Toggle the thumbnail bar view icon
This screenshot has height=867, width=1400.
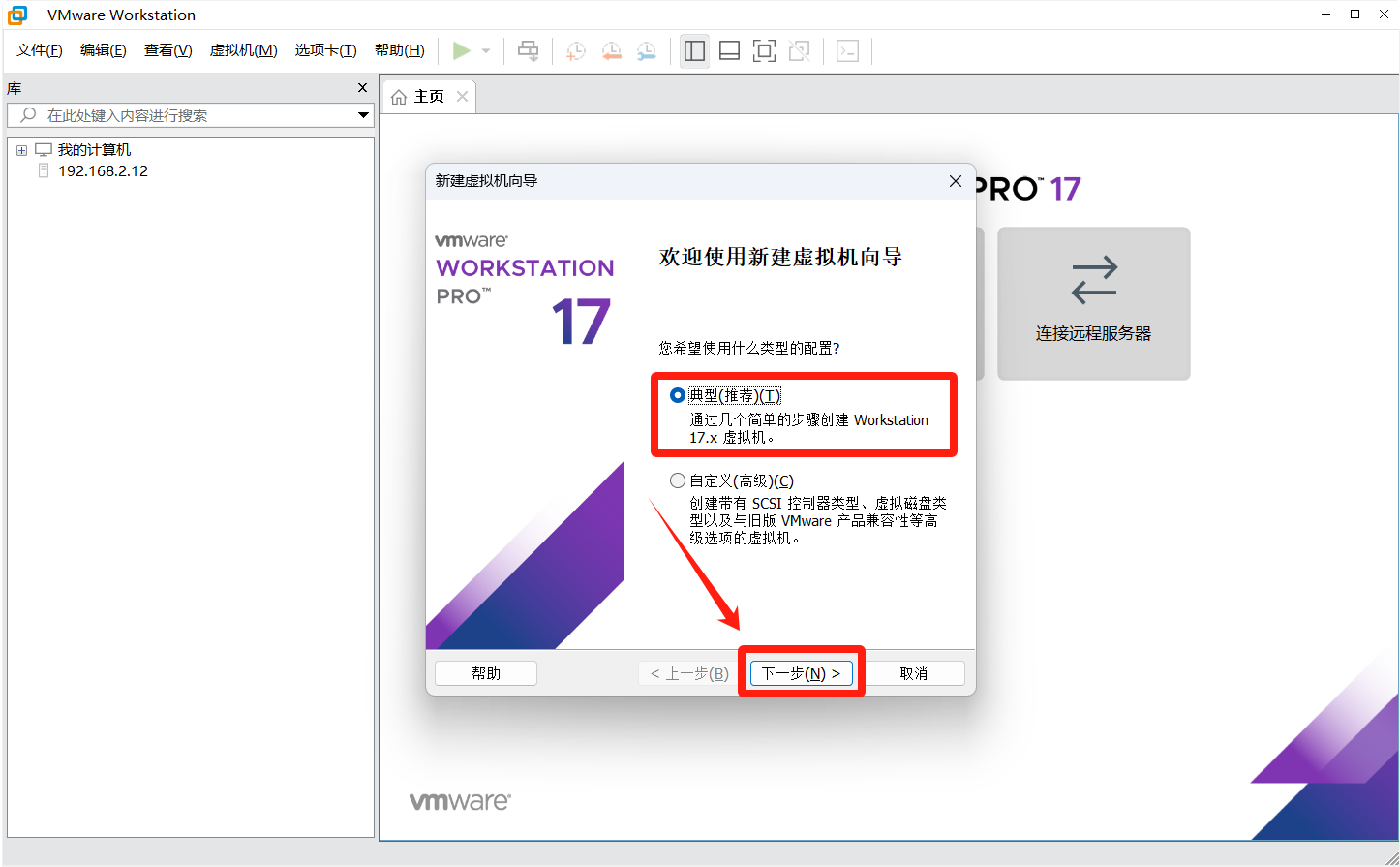tap(729, 50)
